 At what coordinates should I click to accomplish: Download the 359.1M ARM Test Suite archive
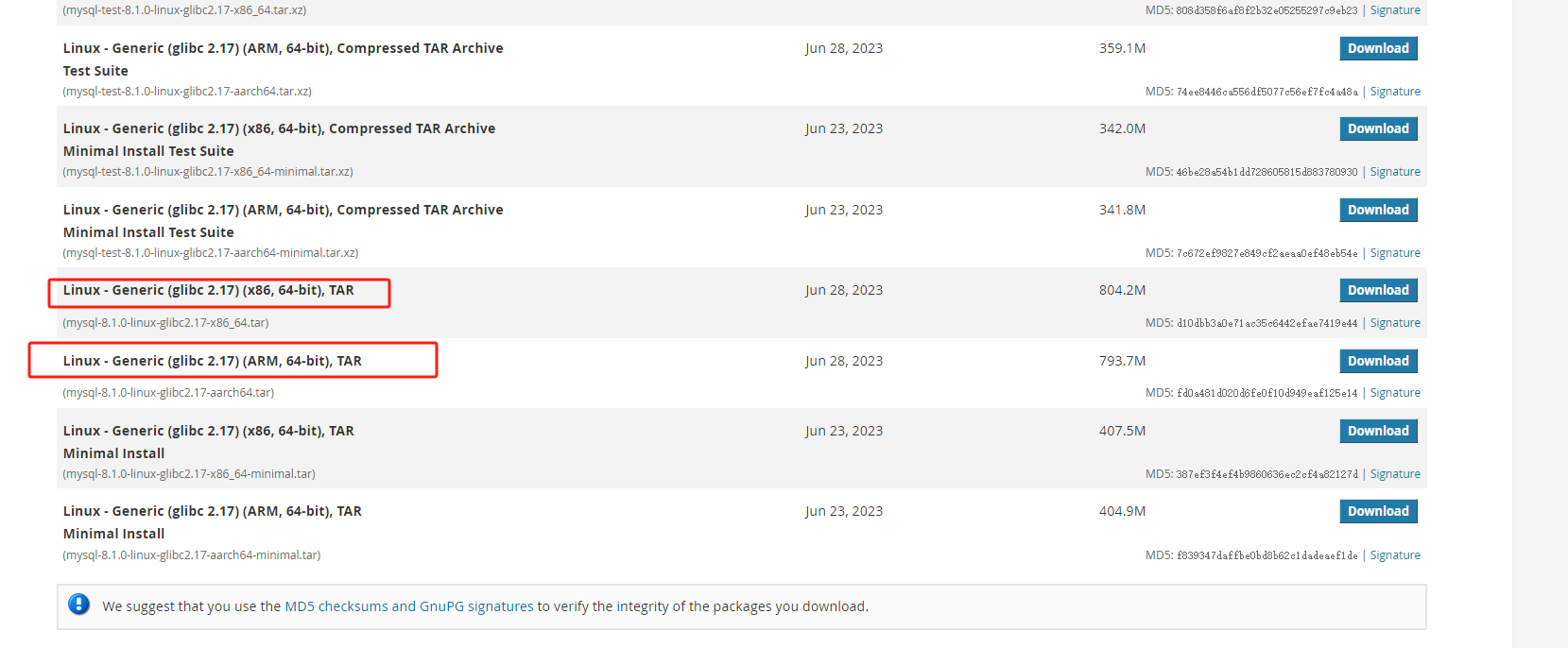point(1378,48)
